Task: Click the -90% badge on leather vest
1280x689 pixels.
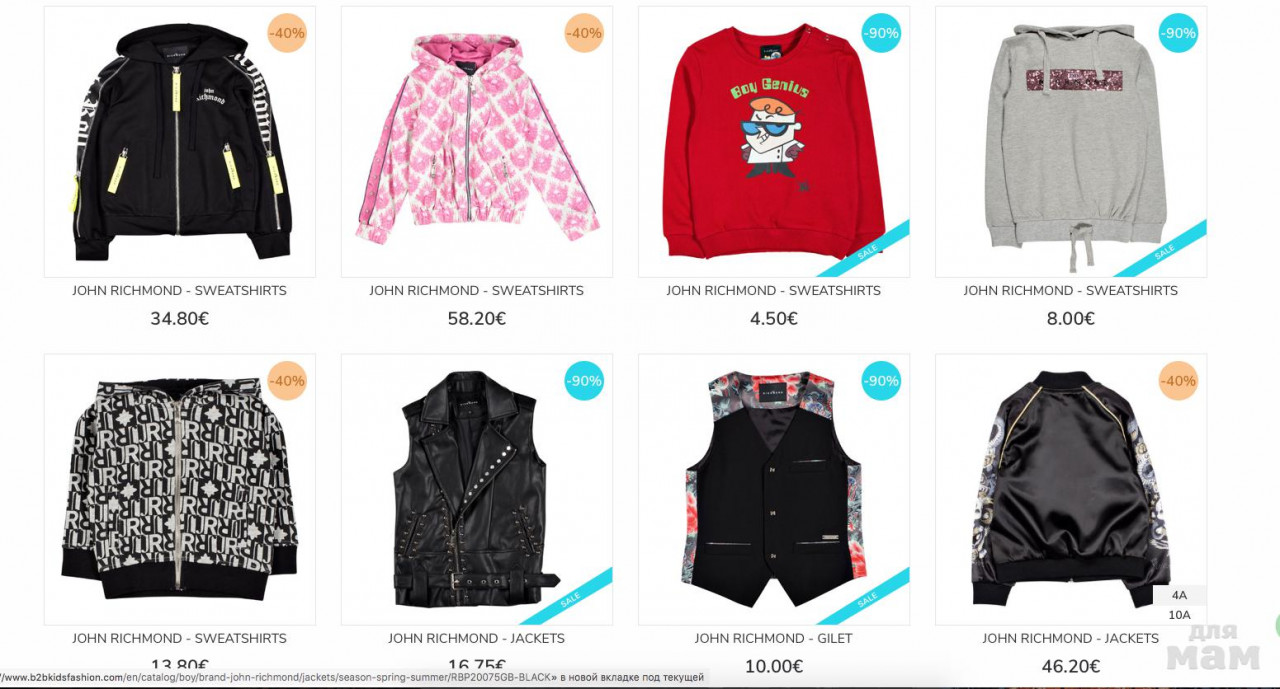Action: pyautogui.click(x=584, y=381)
